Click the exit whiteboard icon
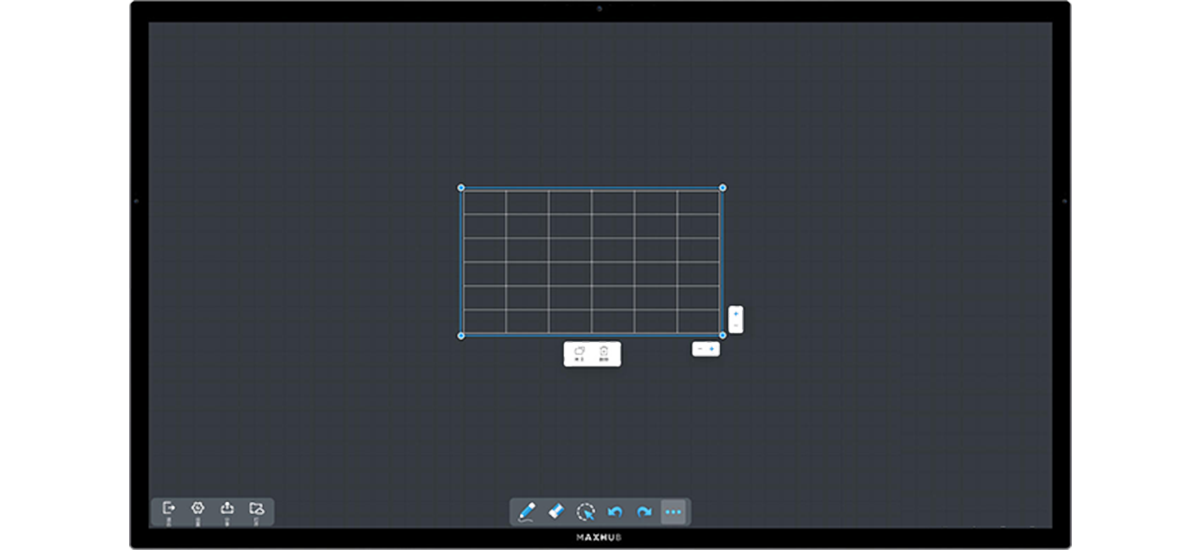 (x=168, y=509)
